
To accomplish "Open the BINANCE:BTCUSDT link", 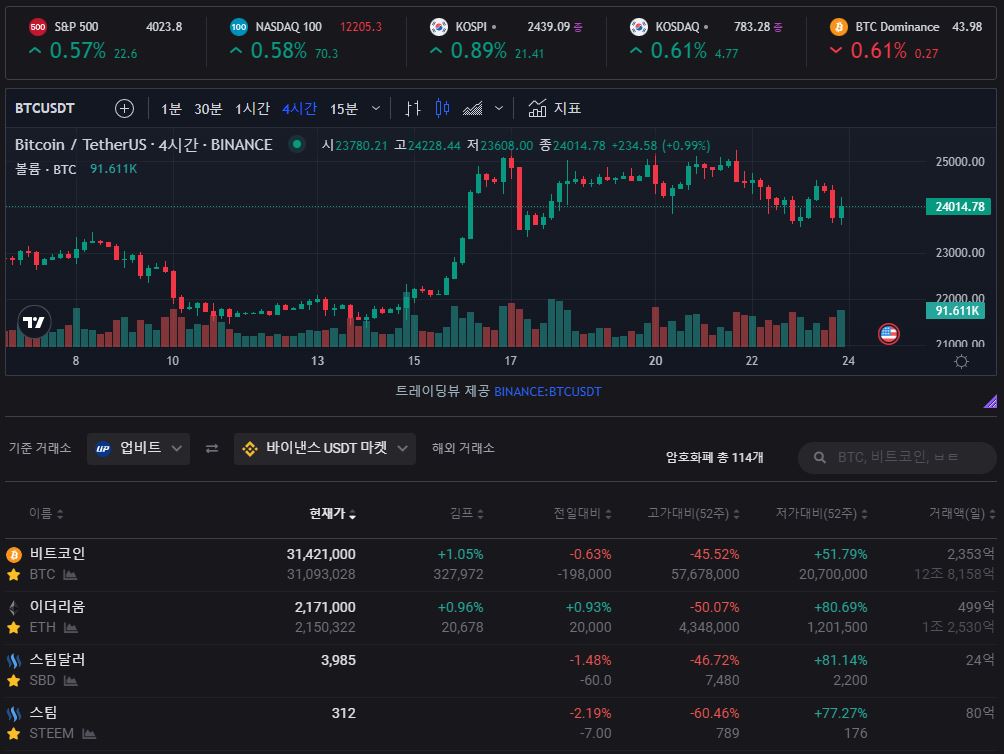I will [547, 392].
